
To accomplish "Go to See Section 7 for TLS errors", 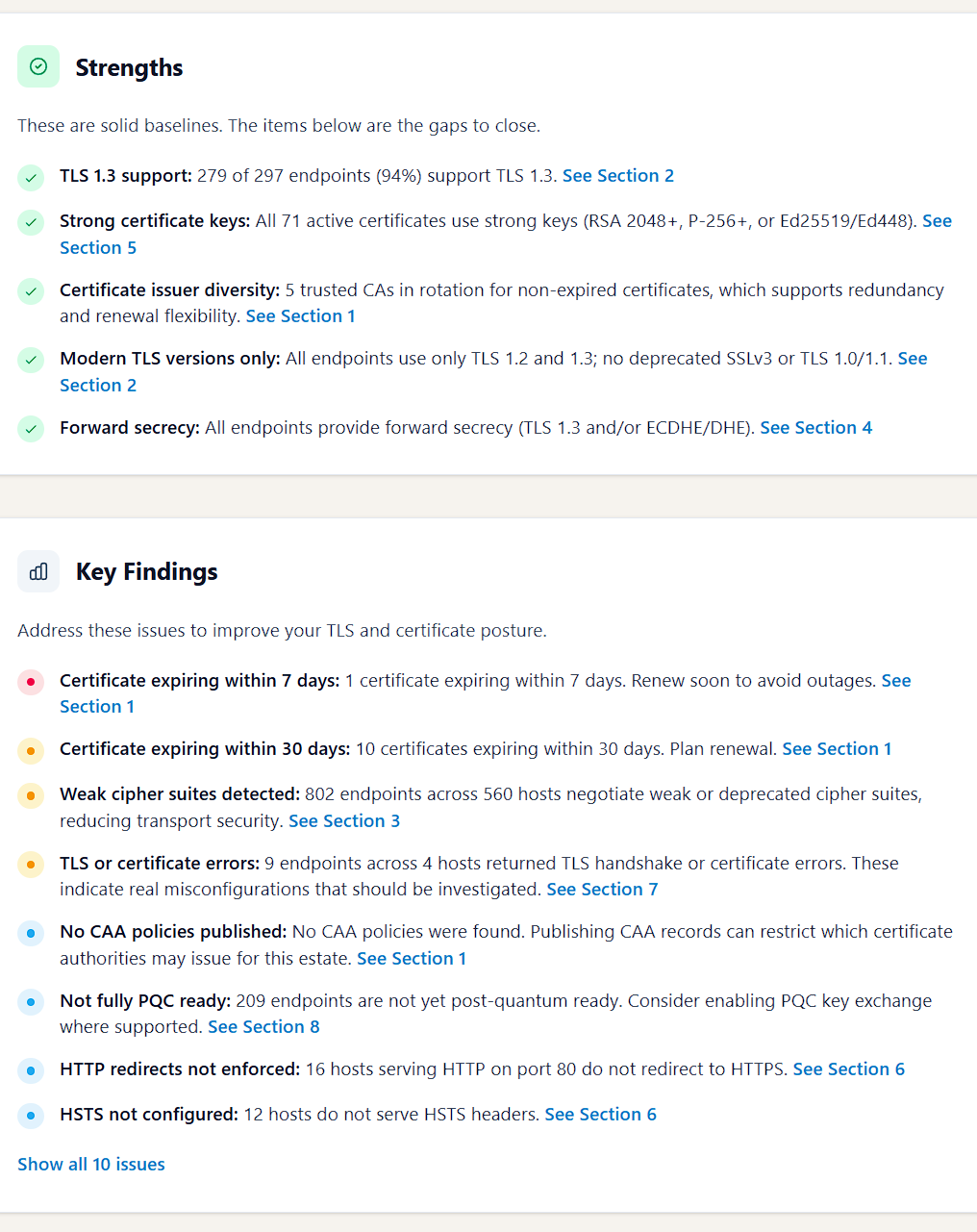I will point(602,889).
